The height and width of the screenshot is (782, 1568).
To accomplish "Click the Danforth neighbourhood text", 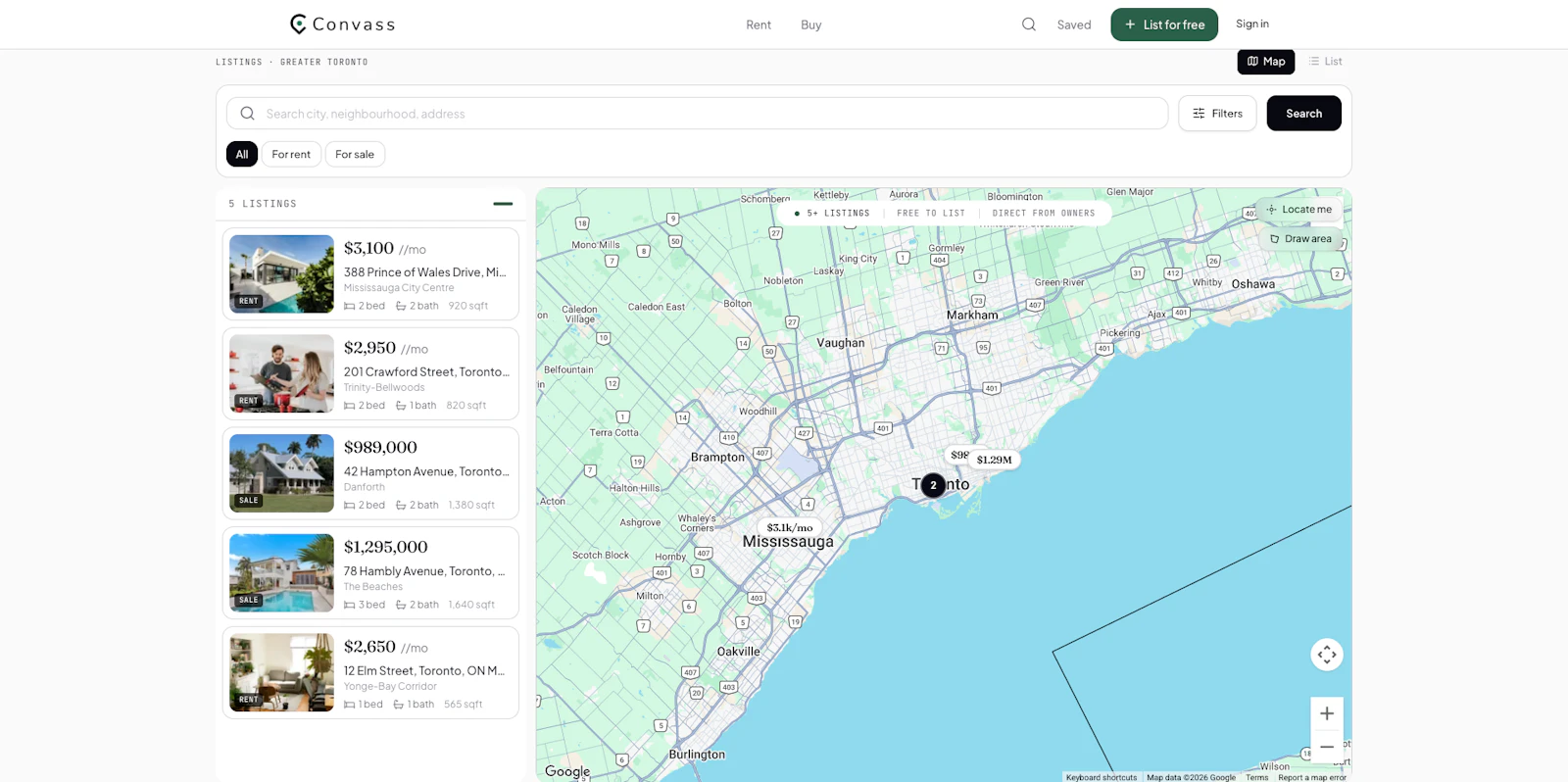I will (x=365, y=487).
